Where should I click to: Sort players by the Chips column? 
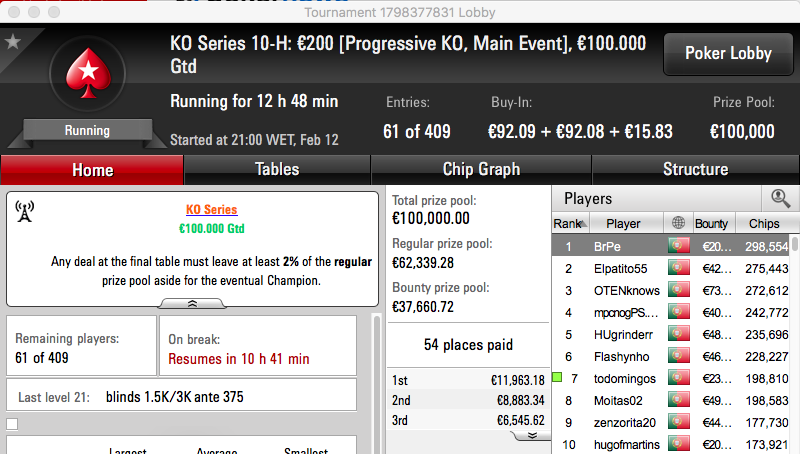(x=764, y=223)
